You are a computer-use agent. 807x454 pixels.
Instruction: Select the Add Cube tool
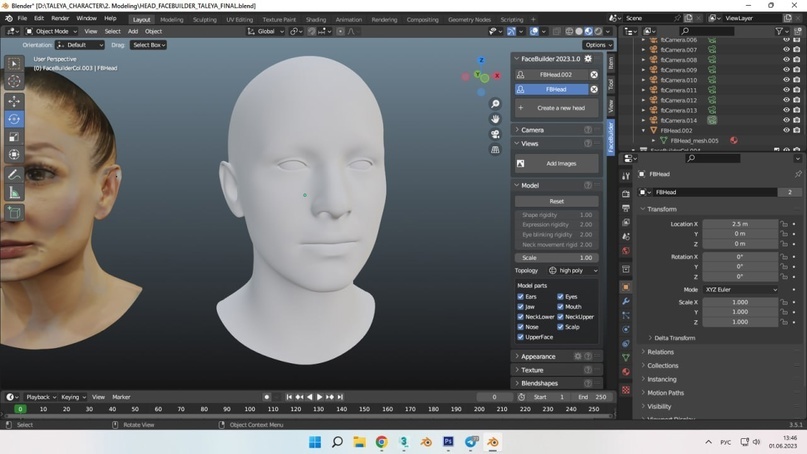coord(14,212)
